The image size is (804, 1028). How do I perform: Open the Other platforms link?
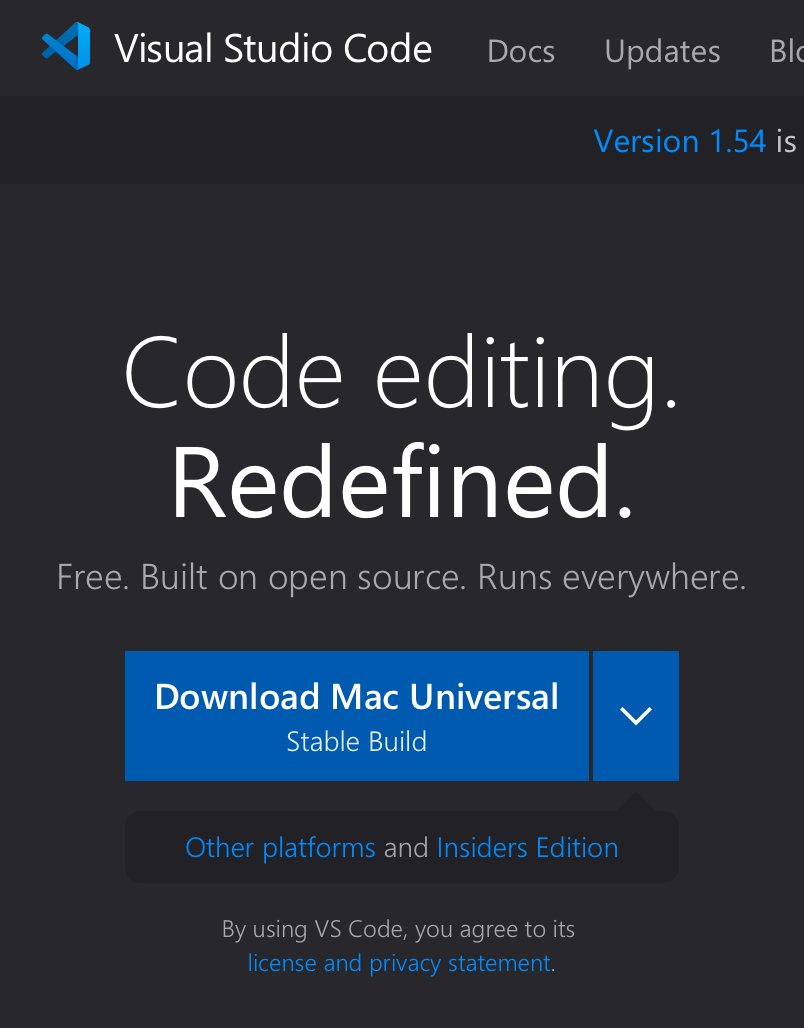[280, 848]
